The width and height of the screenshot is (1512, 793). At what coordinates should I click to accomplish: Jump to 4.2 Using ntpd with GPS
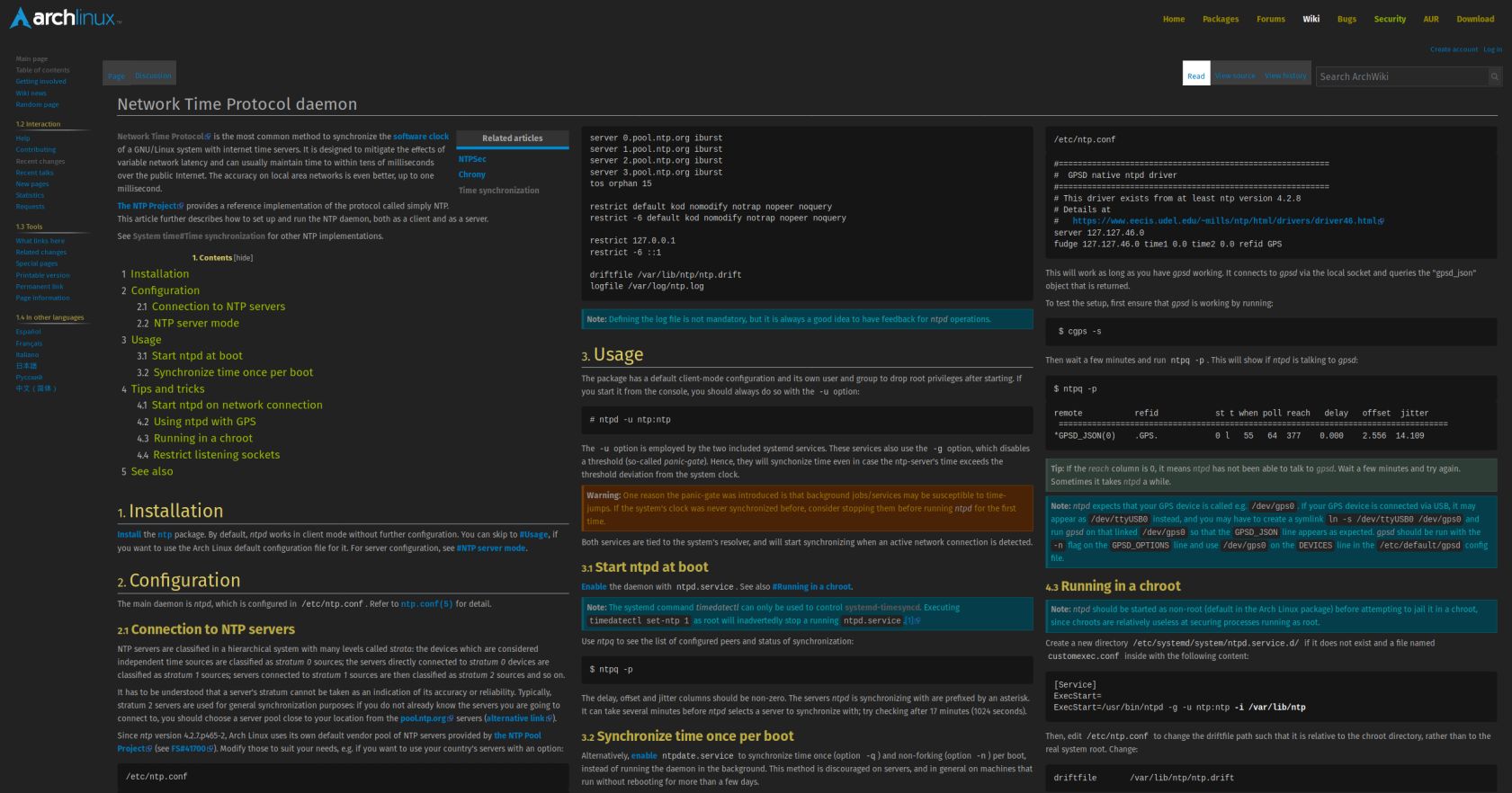[x=196, y=422]
